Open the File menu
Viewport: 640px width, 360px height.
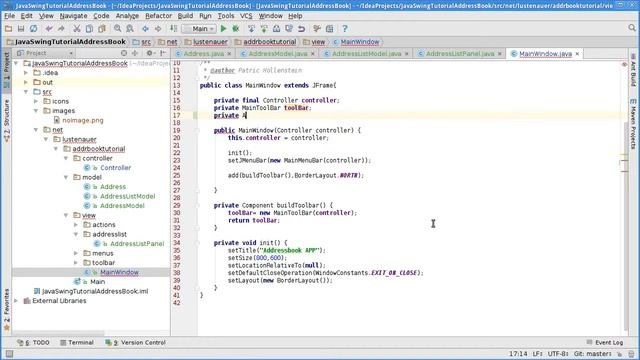coord(9,16)
